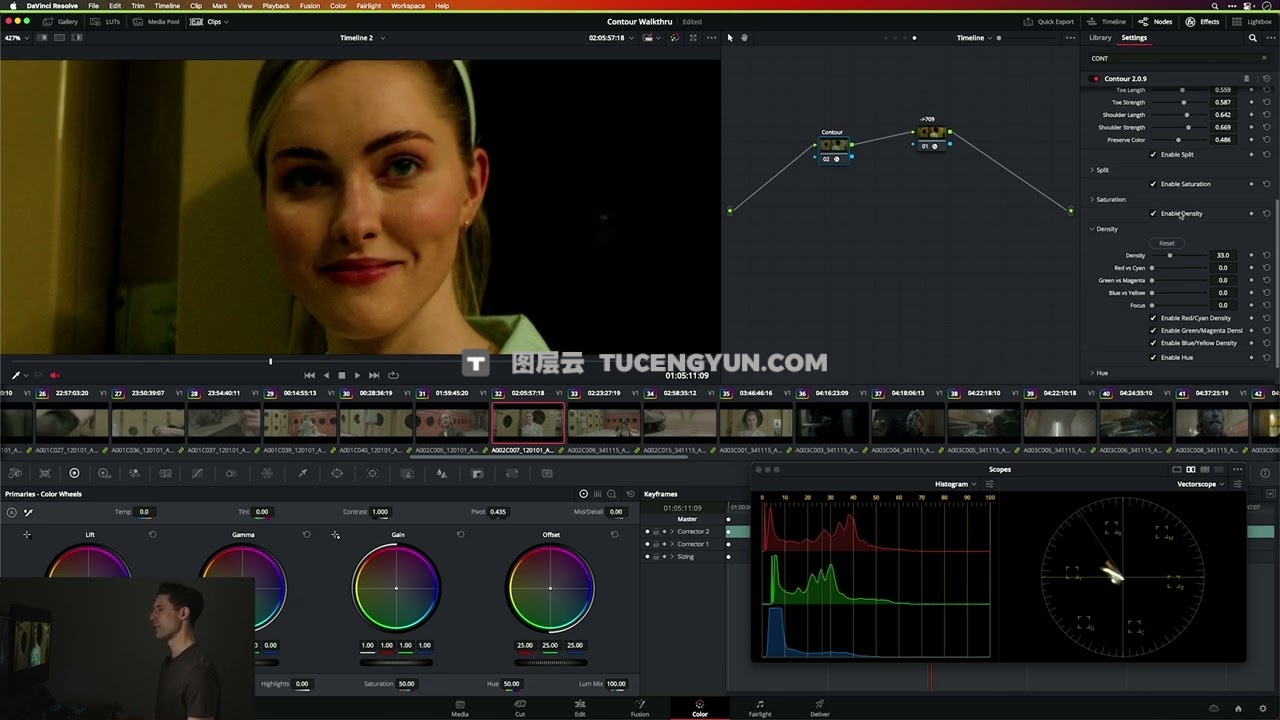
Task: Reset all Primaries Color Wheels
Action: coord(630,494)
